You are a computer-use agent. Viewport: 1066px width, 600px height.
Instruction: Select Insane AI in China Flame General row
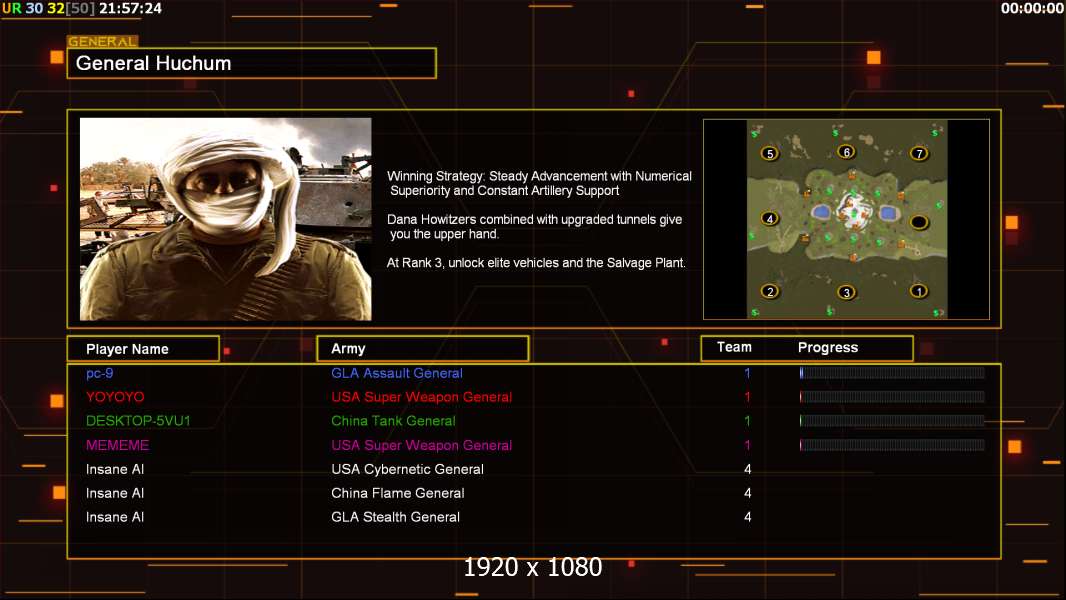[x=115, y=493]
